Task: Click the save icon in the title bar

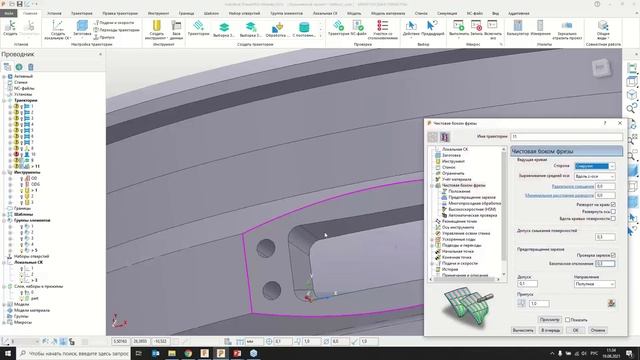Action: 19,4
